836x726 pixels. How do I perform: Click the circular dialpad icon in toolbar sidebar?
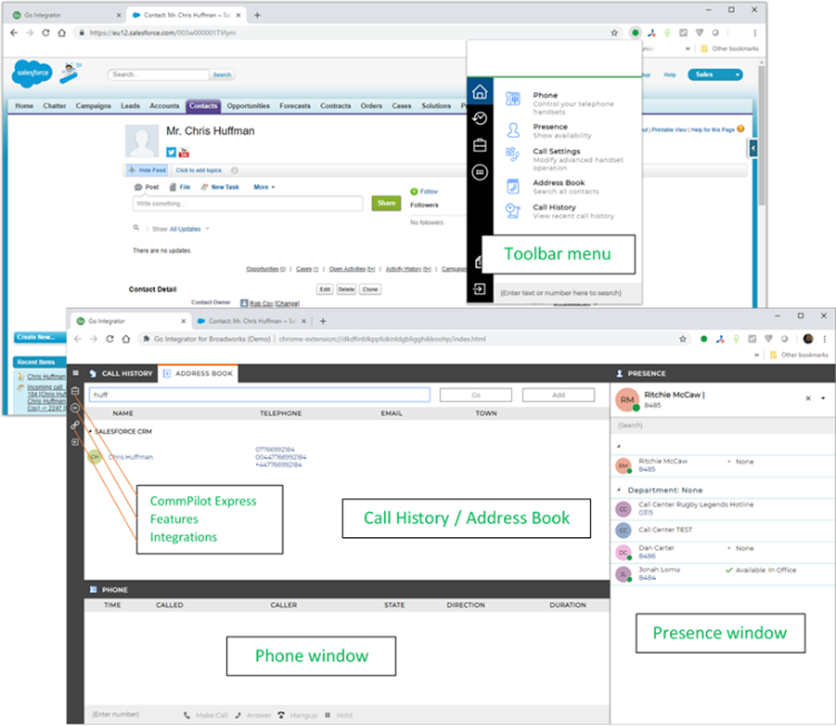coord(480,172)
